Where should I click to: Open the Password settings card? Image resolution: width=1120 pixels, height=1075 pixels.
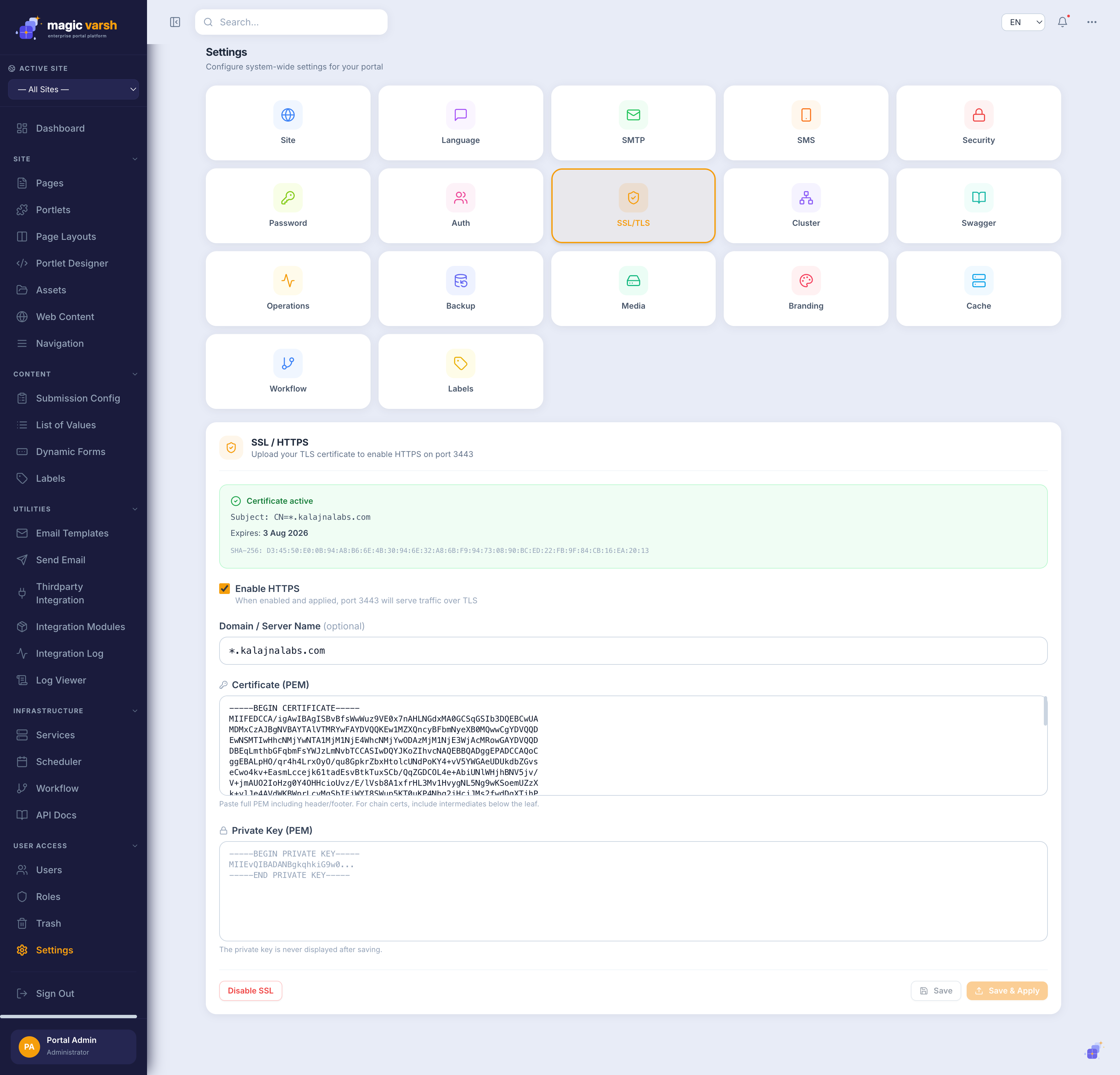(288, 206)
